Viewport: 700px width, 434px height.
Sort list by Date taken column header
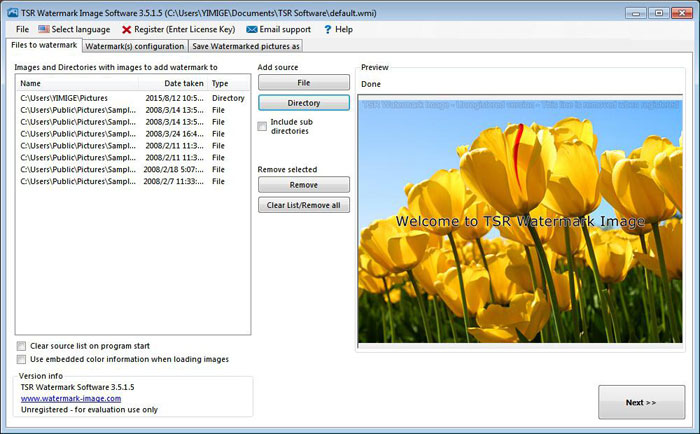[173, 83]
